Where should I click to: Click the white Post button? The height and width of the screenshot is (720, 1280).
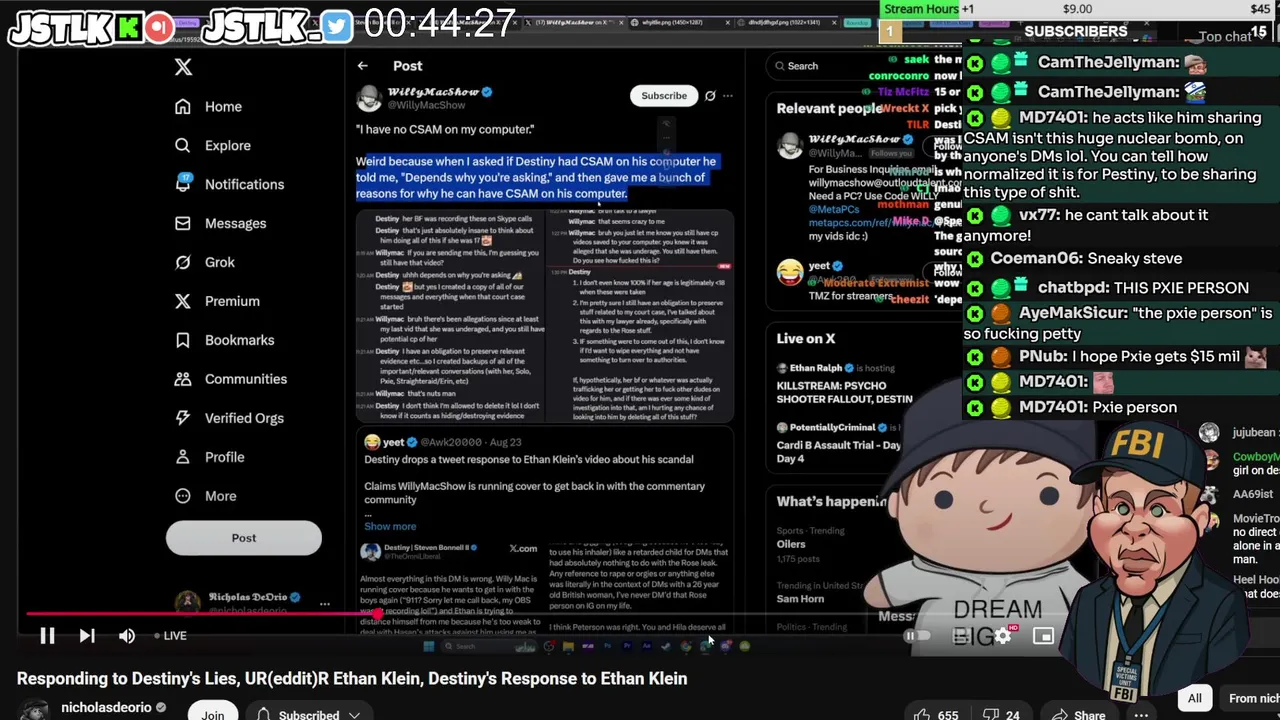pos(244,538)
